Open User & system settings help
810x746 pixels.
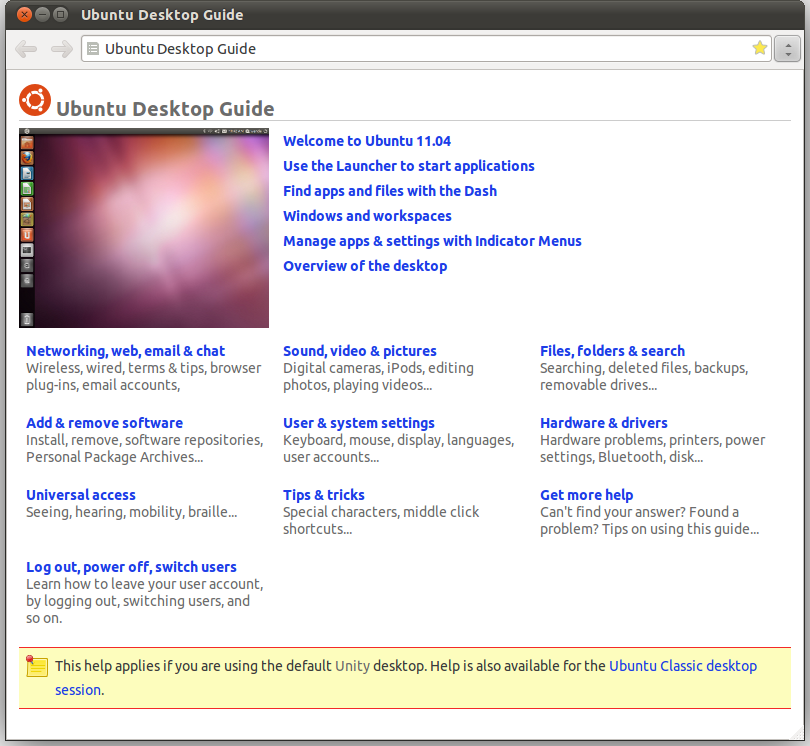pos(359,423)
